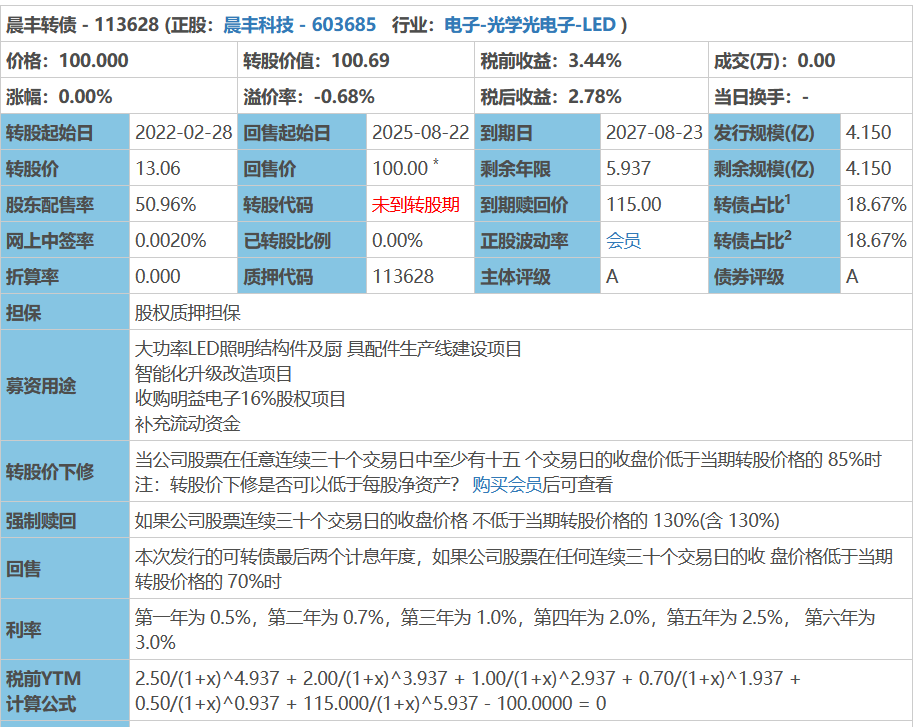Click the 第一年为 0.5% interest rate text
Screen dimensions: 919x727
click(x=193, y=617)
